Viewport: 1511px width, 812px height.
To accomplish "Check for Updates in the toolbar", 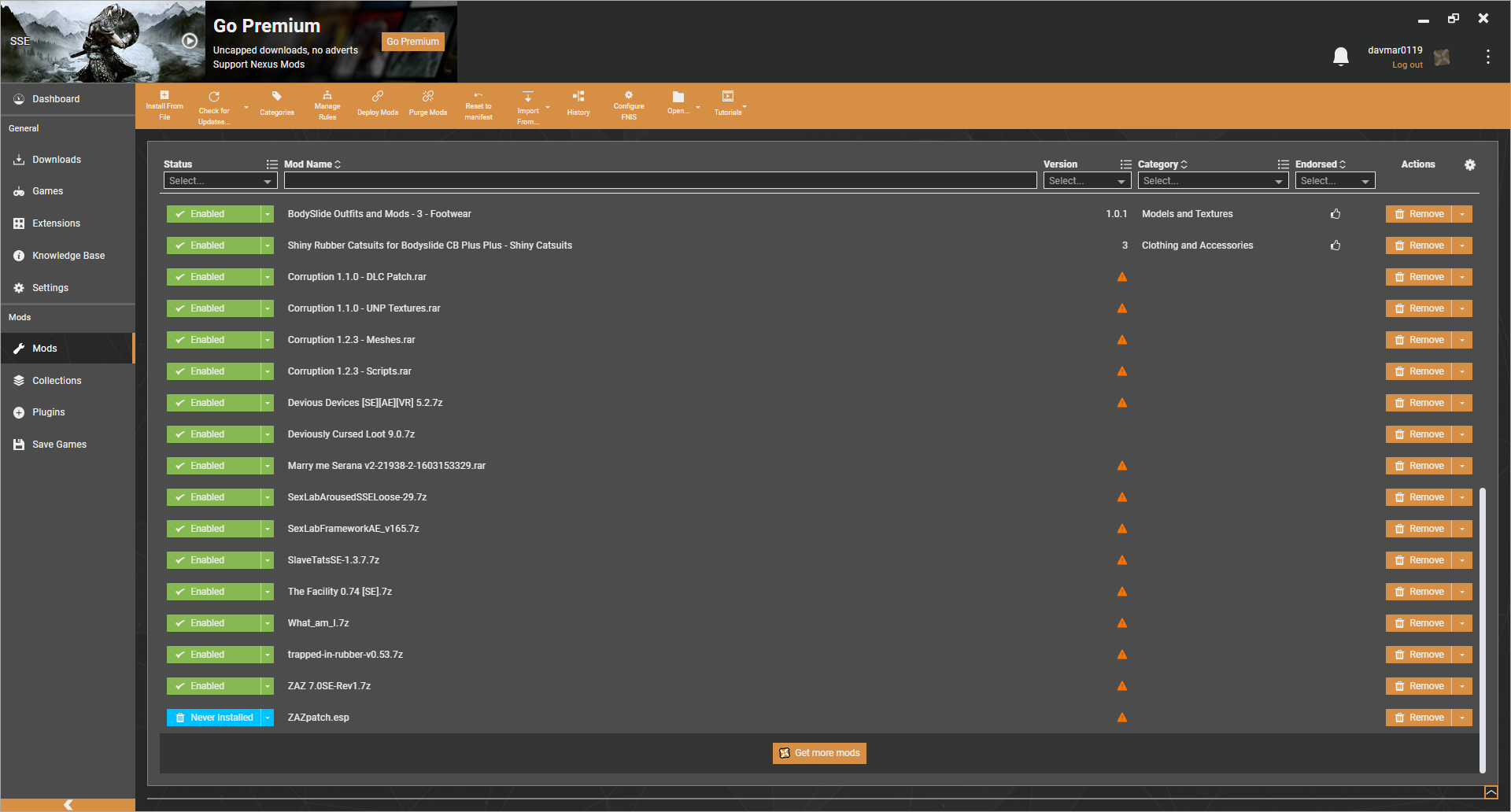I will (x=214, y=106).
